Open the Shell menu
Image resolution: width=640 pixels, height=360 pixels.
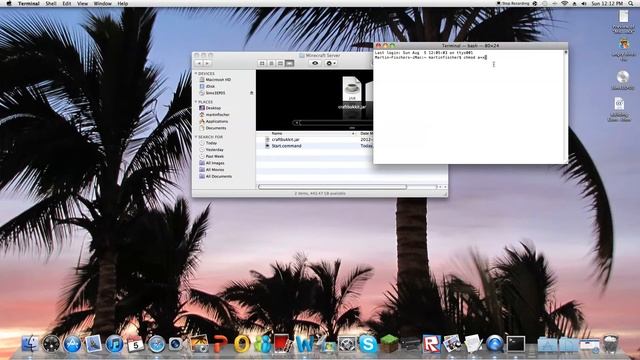coord(51,3)
